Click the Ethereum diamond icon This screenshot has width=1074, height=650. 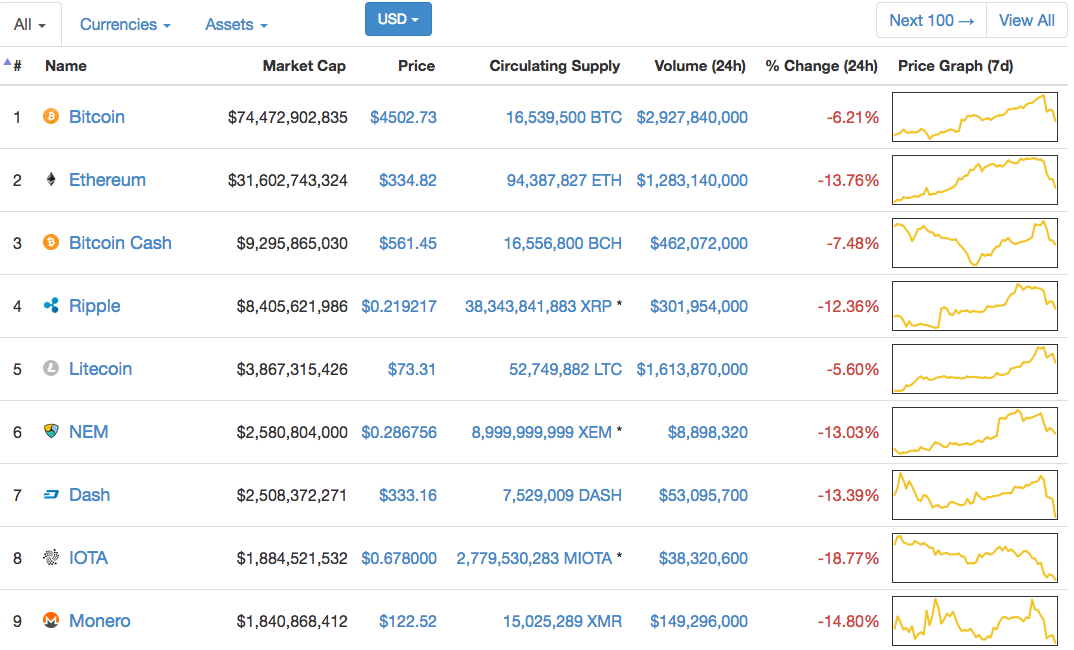coord(51,180)
